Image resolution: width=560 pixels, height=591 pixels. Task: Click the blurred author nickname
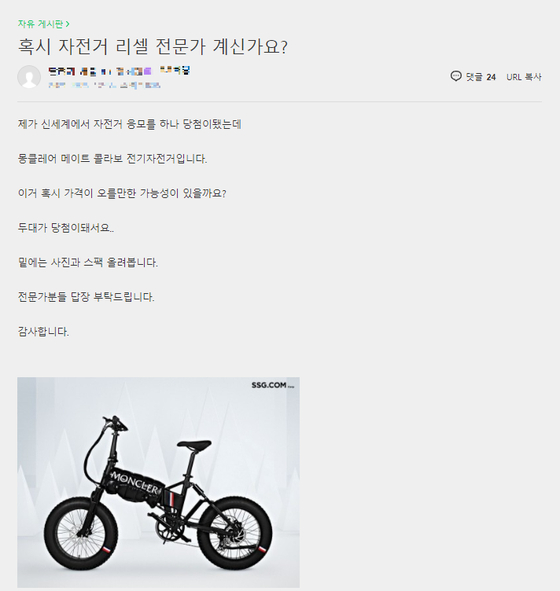(x=119, y=71)
